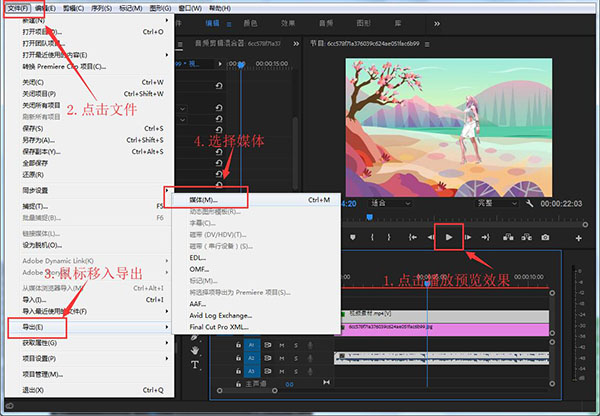Click the Effect Controls playhead marker

point(241,65)
